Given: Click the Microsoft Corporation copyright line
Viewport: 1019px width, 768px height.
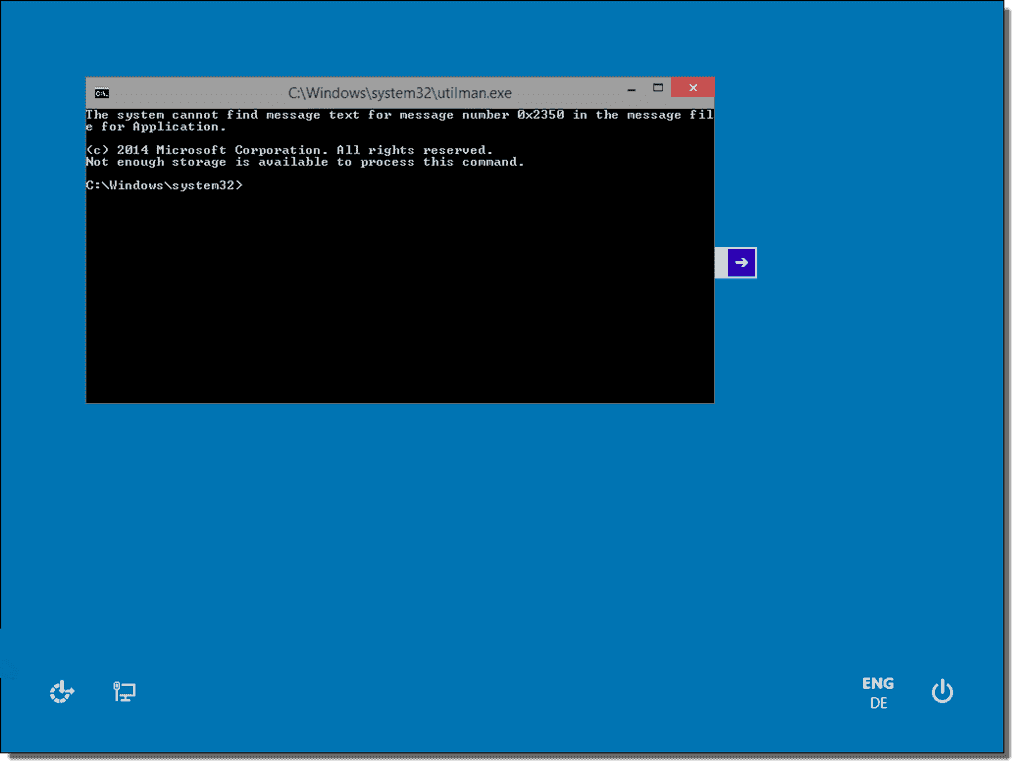Looking at the screenshot, I should pyautogui.click(x=289, y=150).
